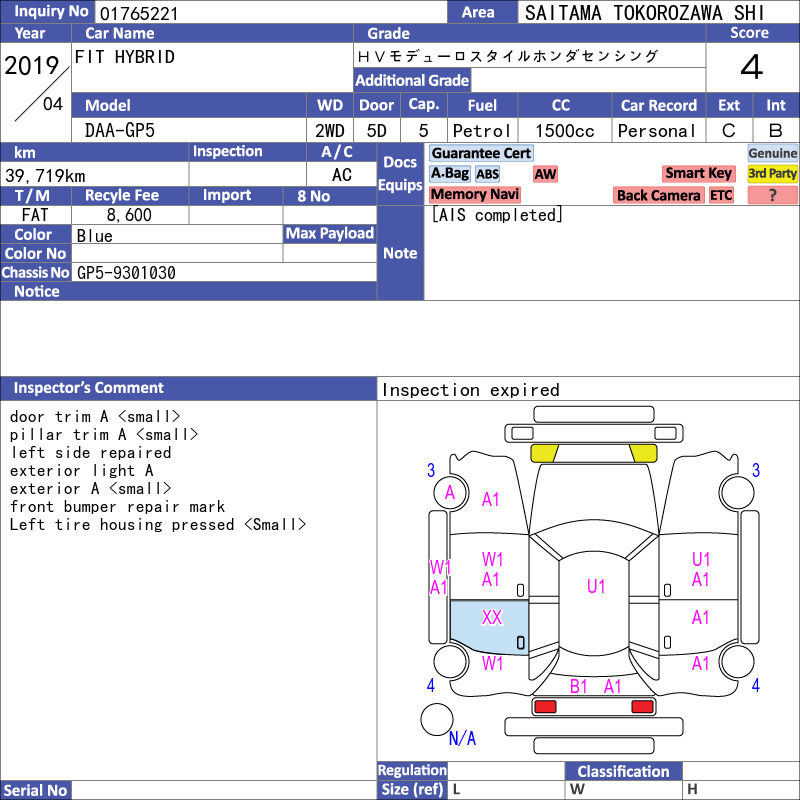Screen dimensions: 800x800
Task: Select the A-Bag equipment badge
Action: pos(449,173)
